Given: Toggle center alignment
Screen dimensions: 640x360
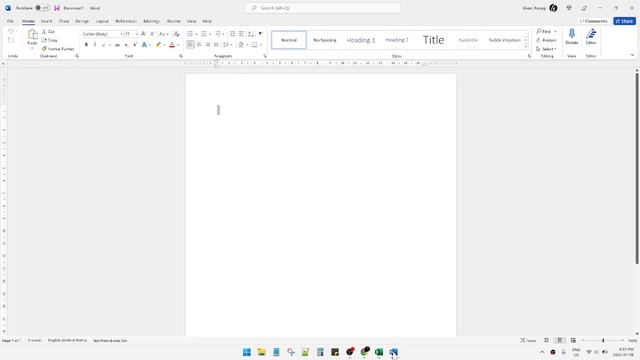Looking at the screenshot, I should [x=199, y=44].
